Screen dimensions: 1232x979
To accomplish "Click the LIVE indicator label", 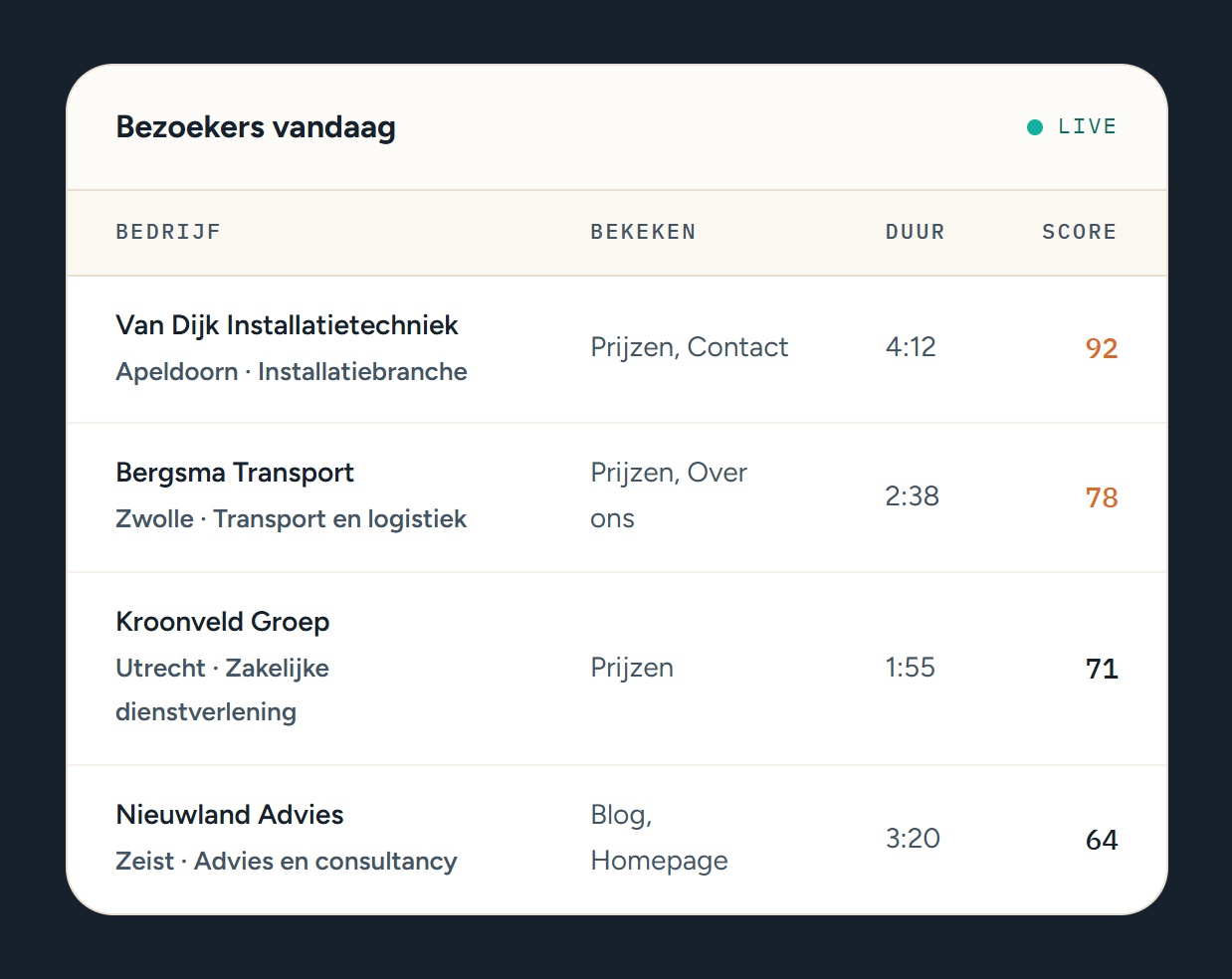I will 1087,126.
